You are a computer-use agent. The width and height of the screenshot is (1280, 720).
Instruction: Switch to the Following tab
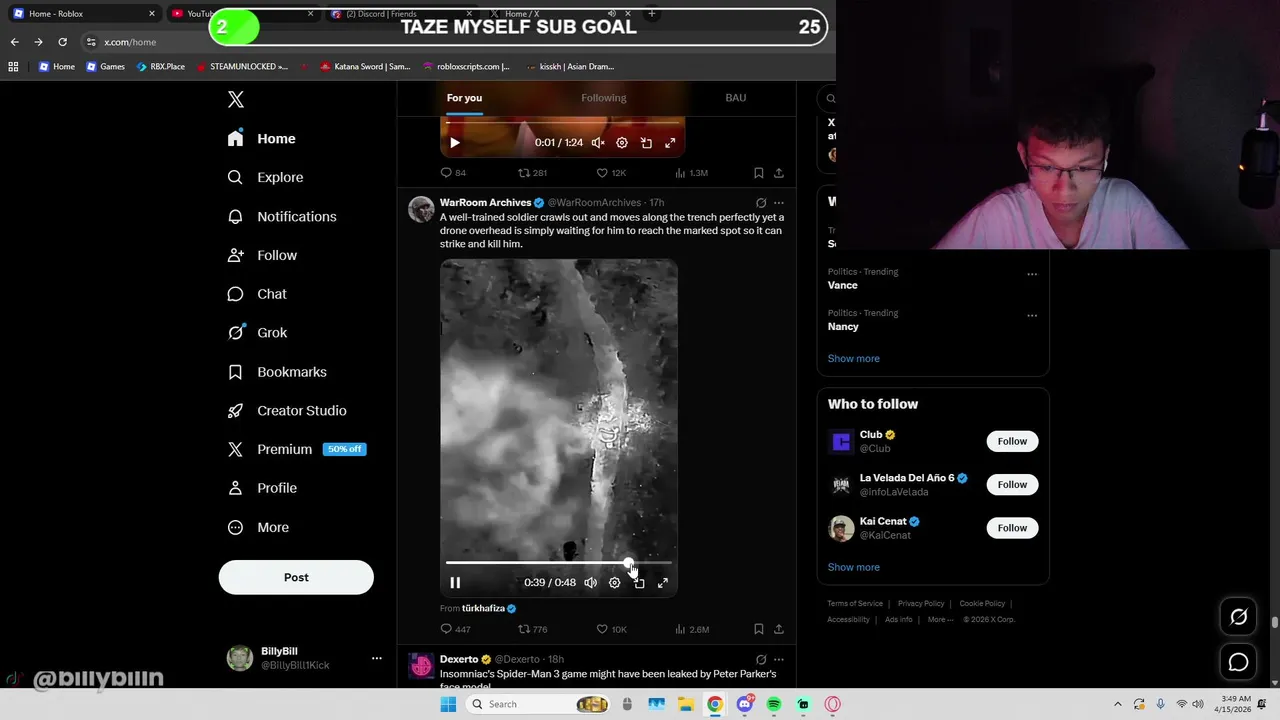(x=604, y=98)
